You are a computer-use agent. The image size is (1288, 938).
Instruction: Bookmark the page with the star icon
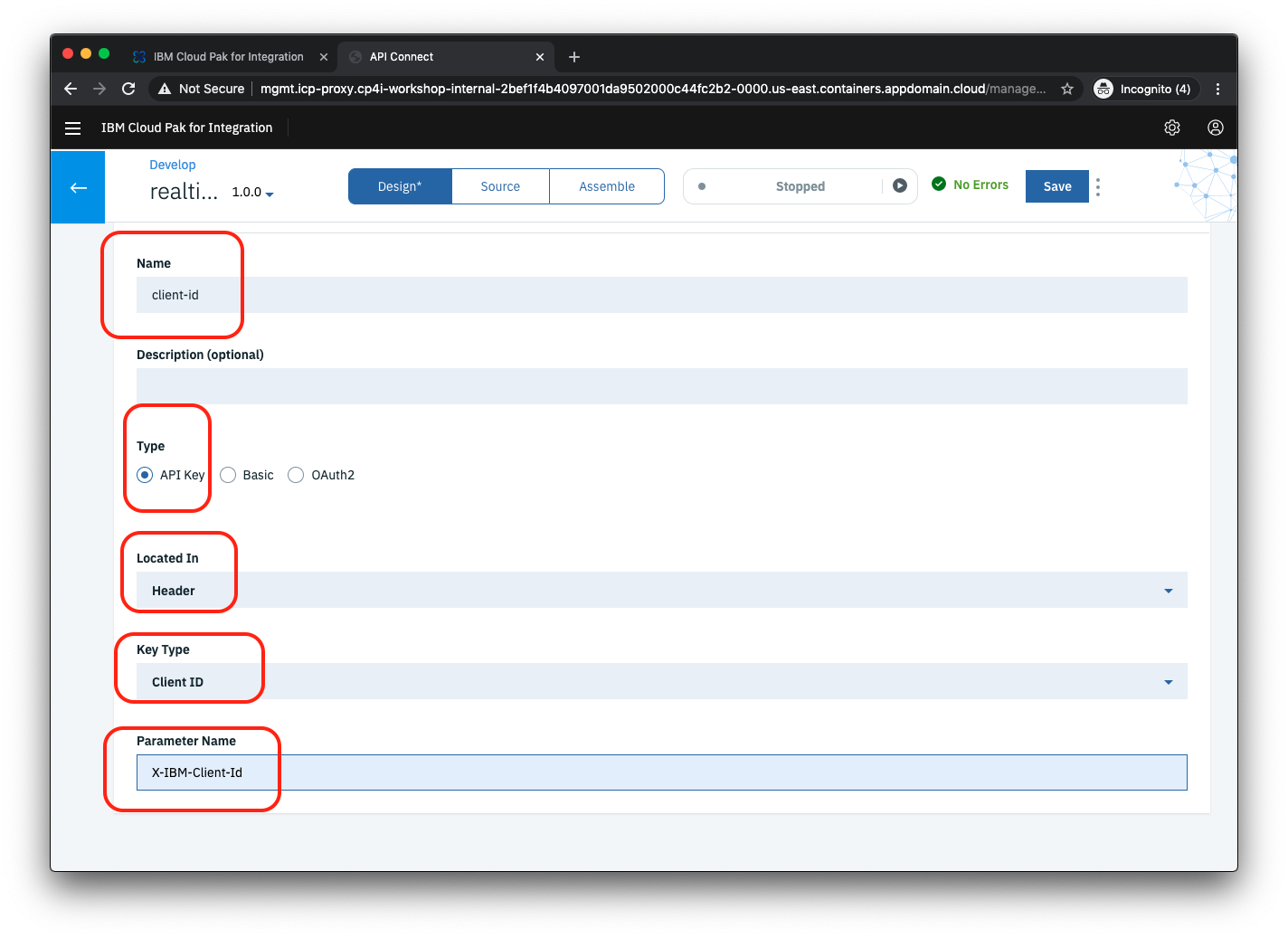pos(1067,89)
